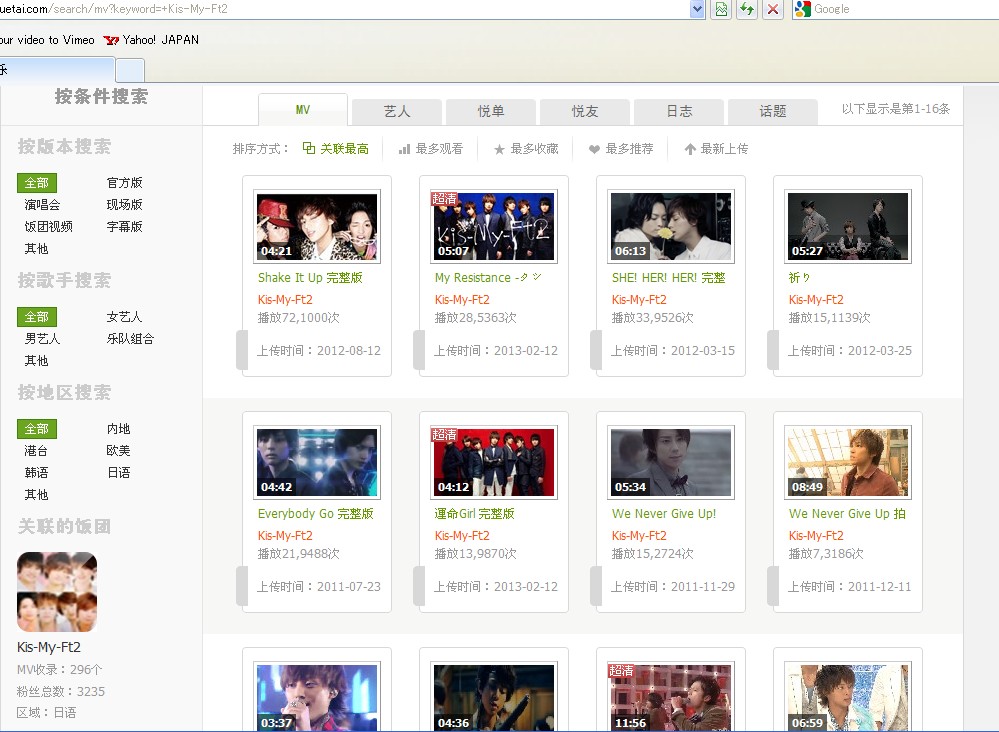Click the Yahoo! red Y favicon
This screenshot has width=999, height=732.
111,40
